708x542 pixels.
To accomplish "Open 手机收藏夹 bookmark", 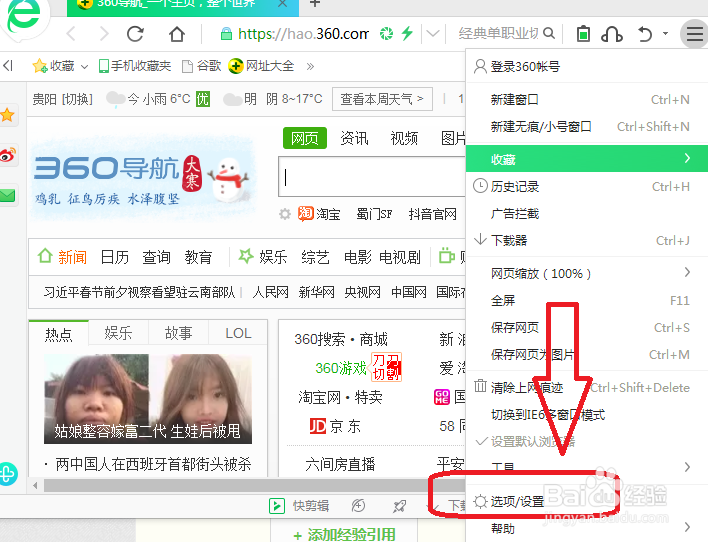I will (x=135, y=66).
